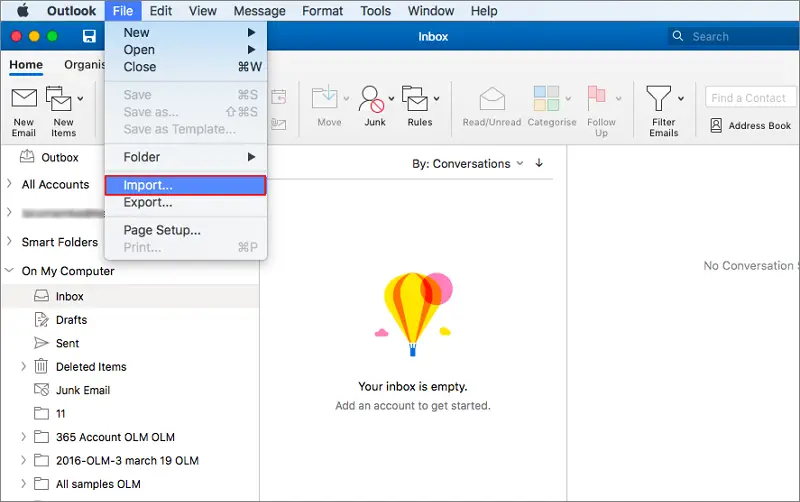The height and width of the screenshot is (502, 800).
Task: Click the Find a Contact field
Action: (x=751, y=97)
